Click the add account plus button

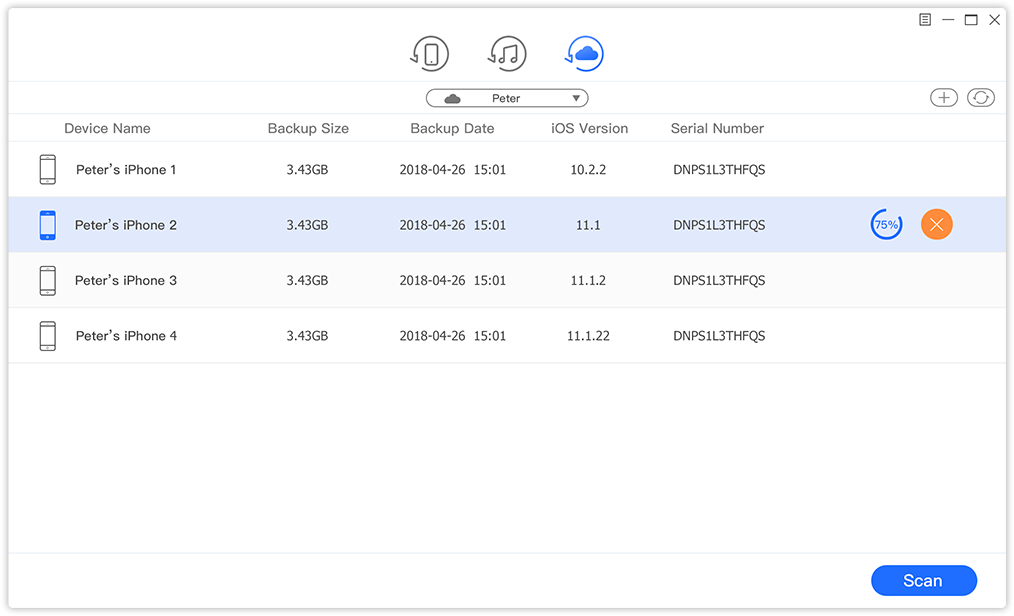pos(944,98)
